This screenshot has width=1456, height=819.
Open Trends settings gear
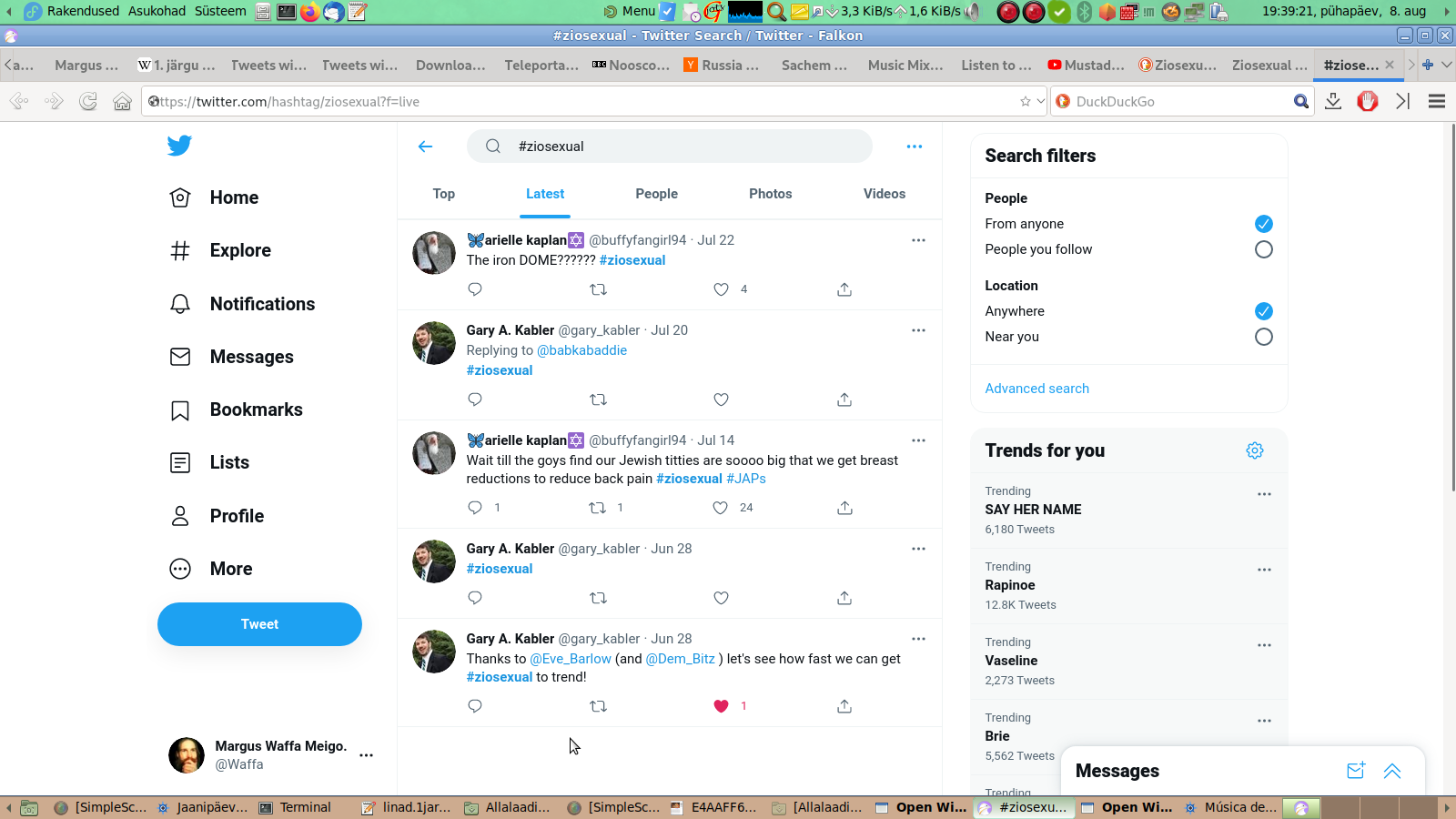click(x=1255, y=450)
